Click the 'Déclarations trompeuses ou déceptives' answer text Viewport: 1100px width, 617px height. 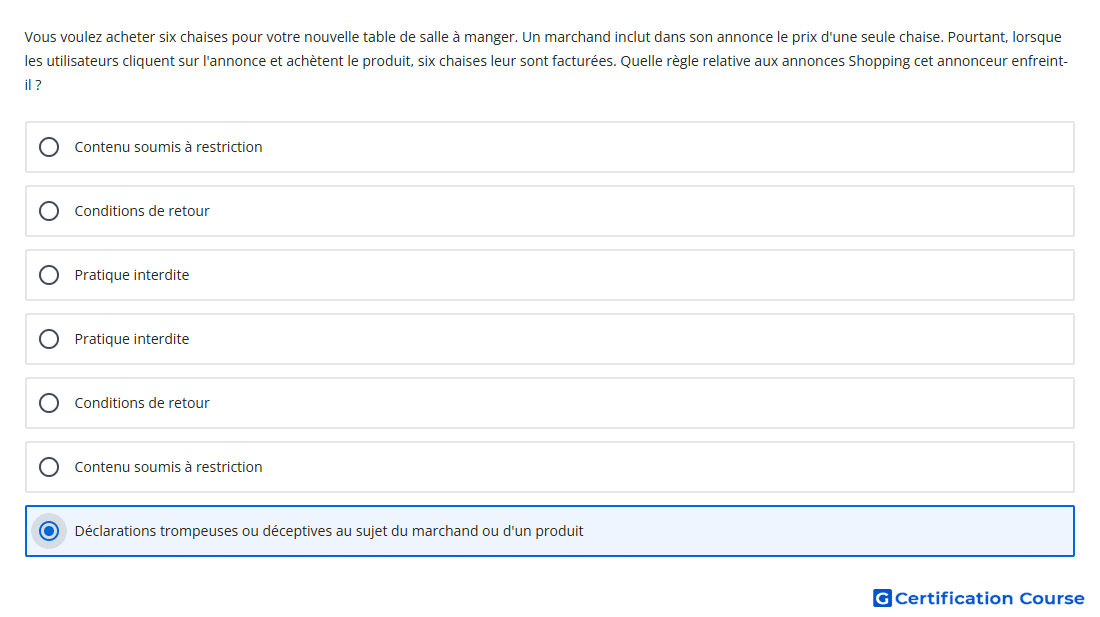[328, 531]
